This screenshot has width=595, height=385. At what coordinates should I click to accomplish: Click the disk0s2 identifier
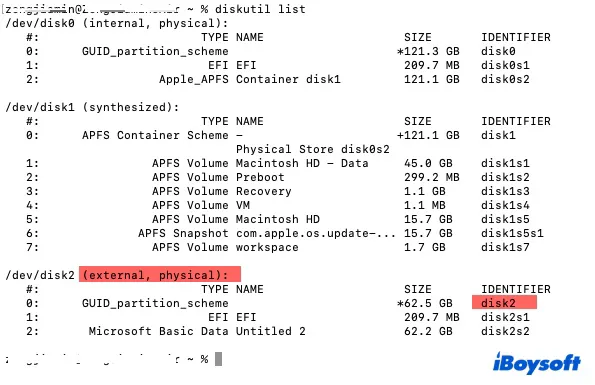[x=505, y=79]
